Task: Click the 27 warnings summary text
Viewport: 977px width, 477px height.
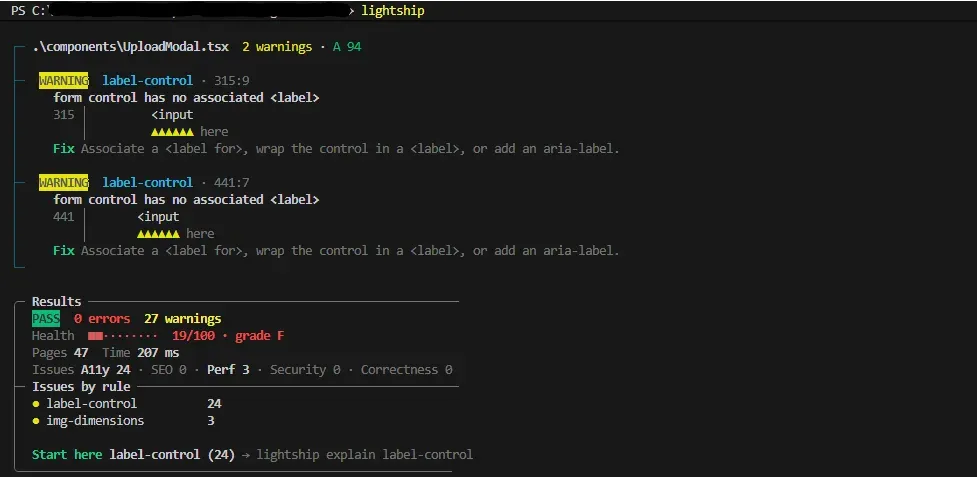Action: pos(183,319)
